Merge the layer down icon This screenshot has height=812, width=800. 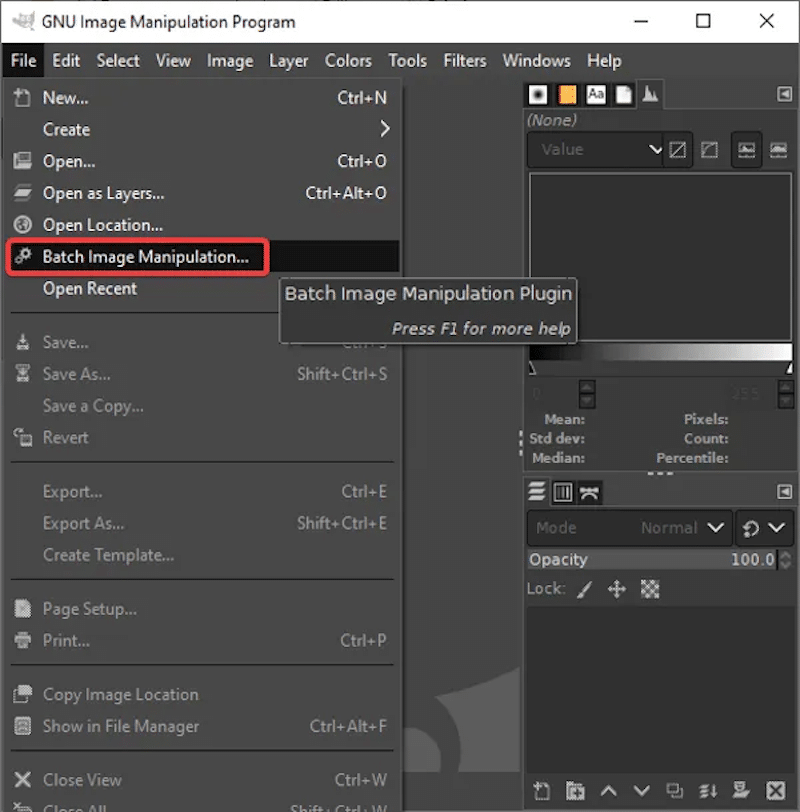[707, 790]
